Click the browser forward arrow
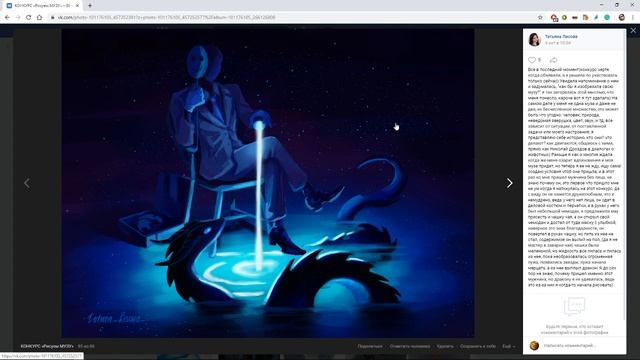640x360 pixels. pyautogui.click(x=18, y=18)
